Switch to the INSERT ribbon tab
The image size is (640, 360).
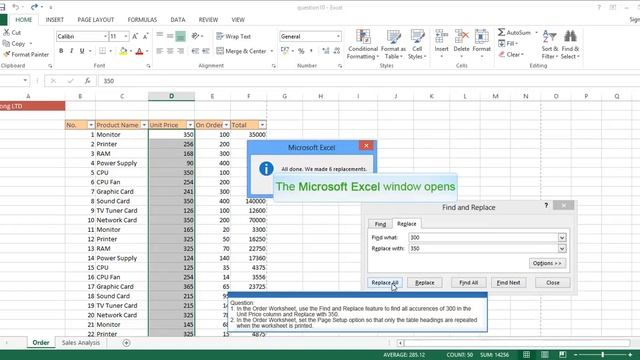click(x=55, y=20)
